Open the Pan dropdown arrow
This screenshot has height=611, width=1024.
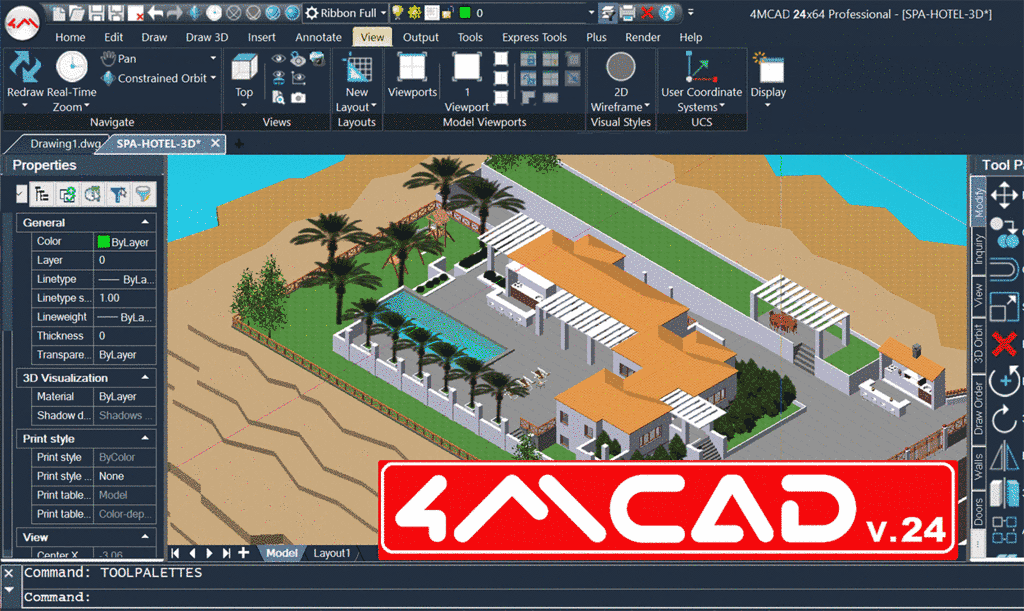[x=214, y=58]
